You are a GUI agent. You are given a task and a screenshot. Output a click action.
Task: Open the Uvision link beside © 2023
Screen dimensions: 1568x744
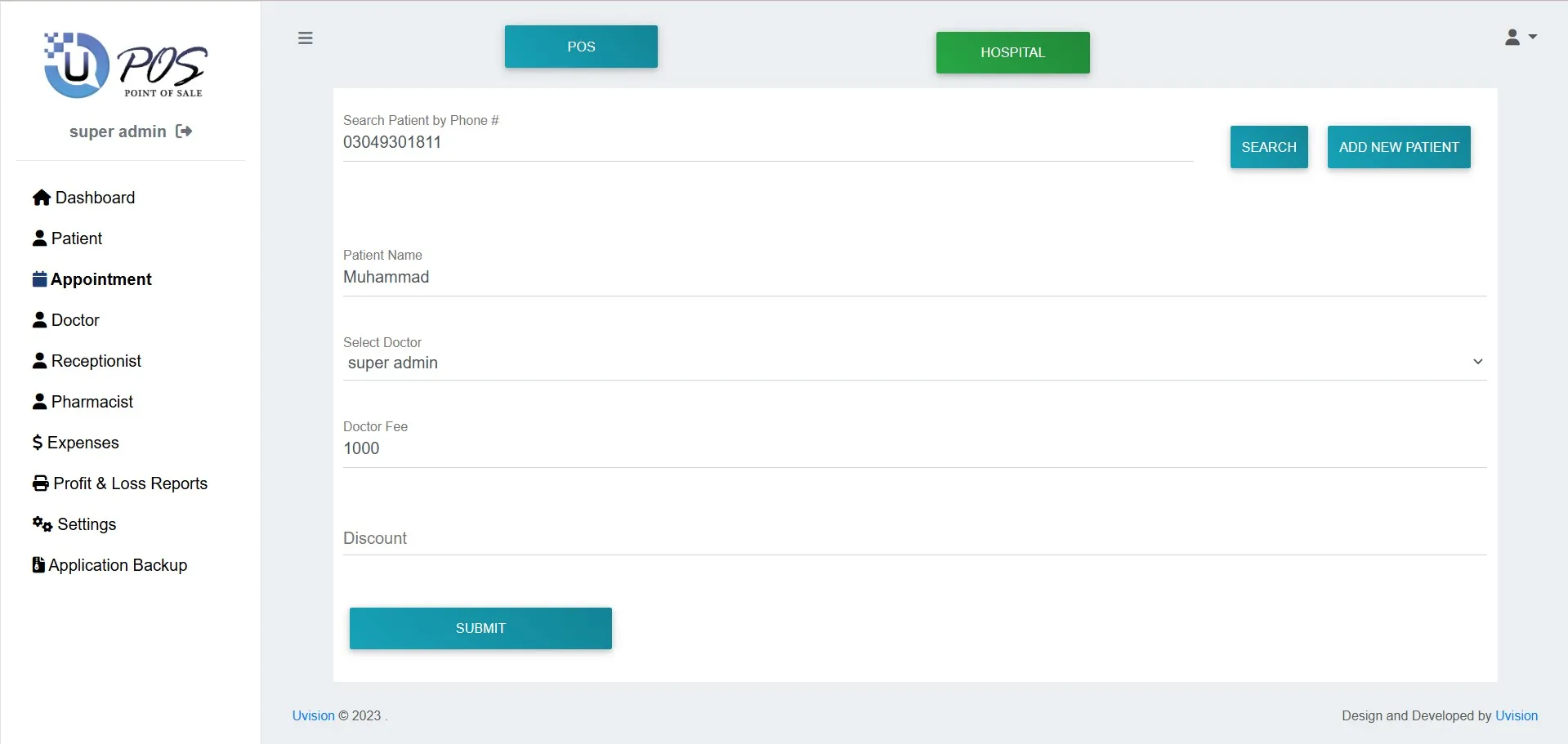point(314,715)
